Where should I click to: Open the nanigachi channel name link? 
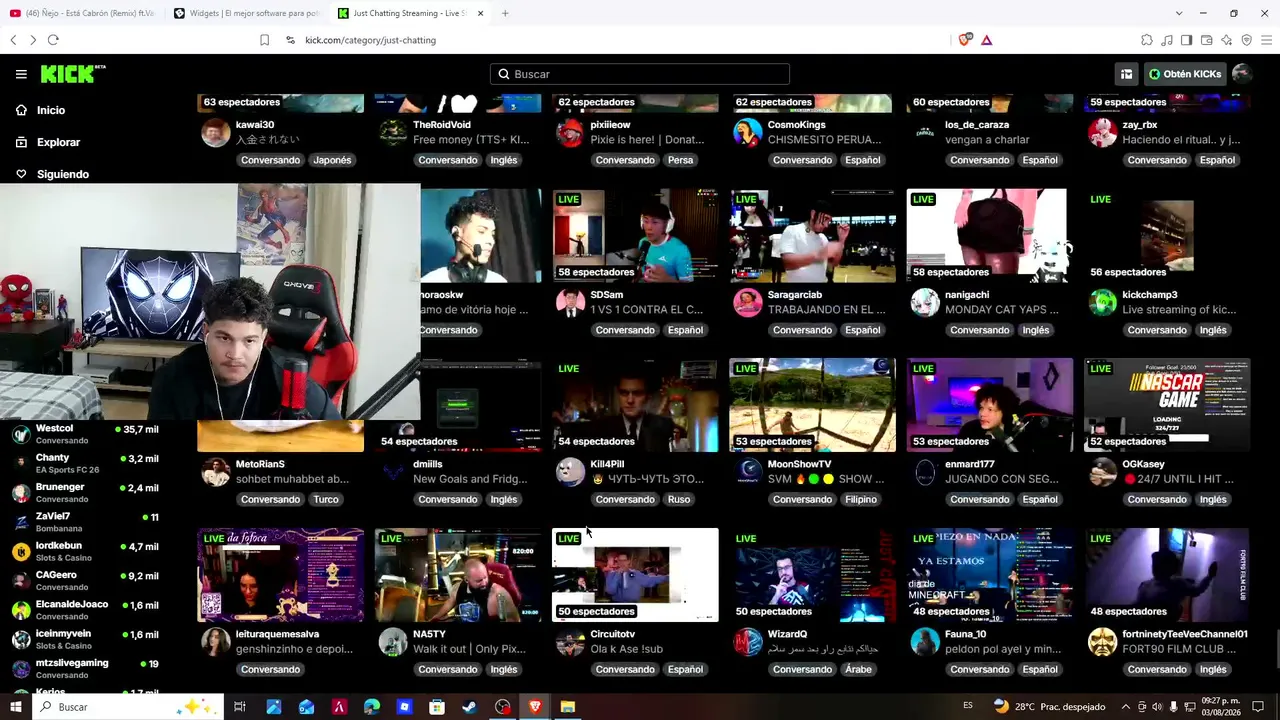coord(967,295)
